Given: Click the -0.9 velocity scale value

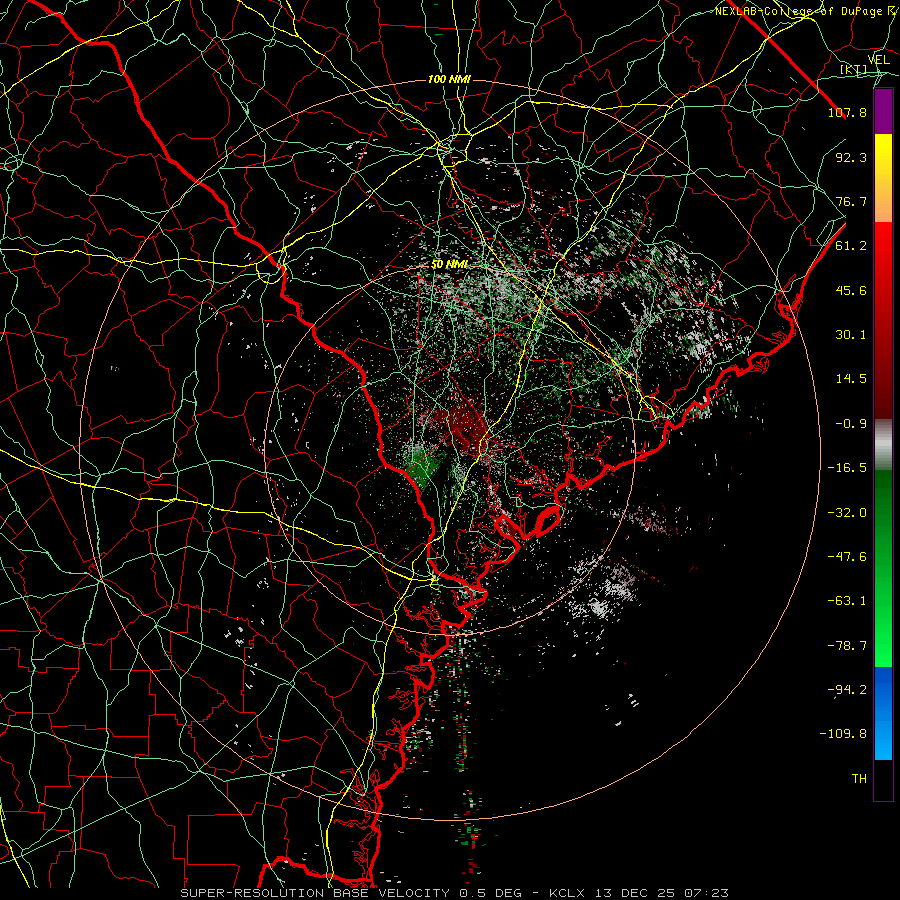Looking at the screenshot, I should pos(851,424).
